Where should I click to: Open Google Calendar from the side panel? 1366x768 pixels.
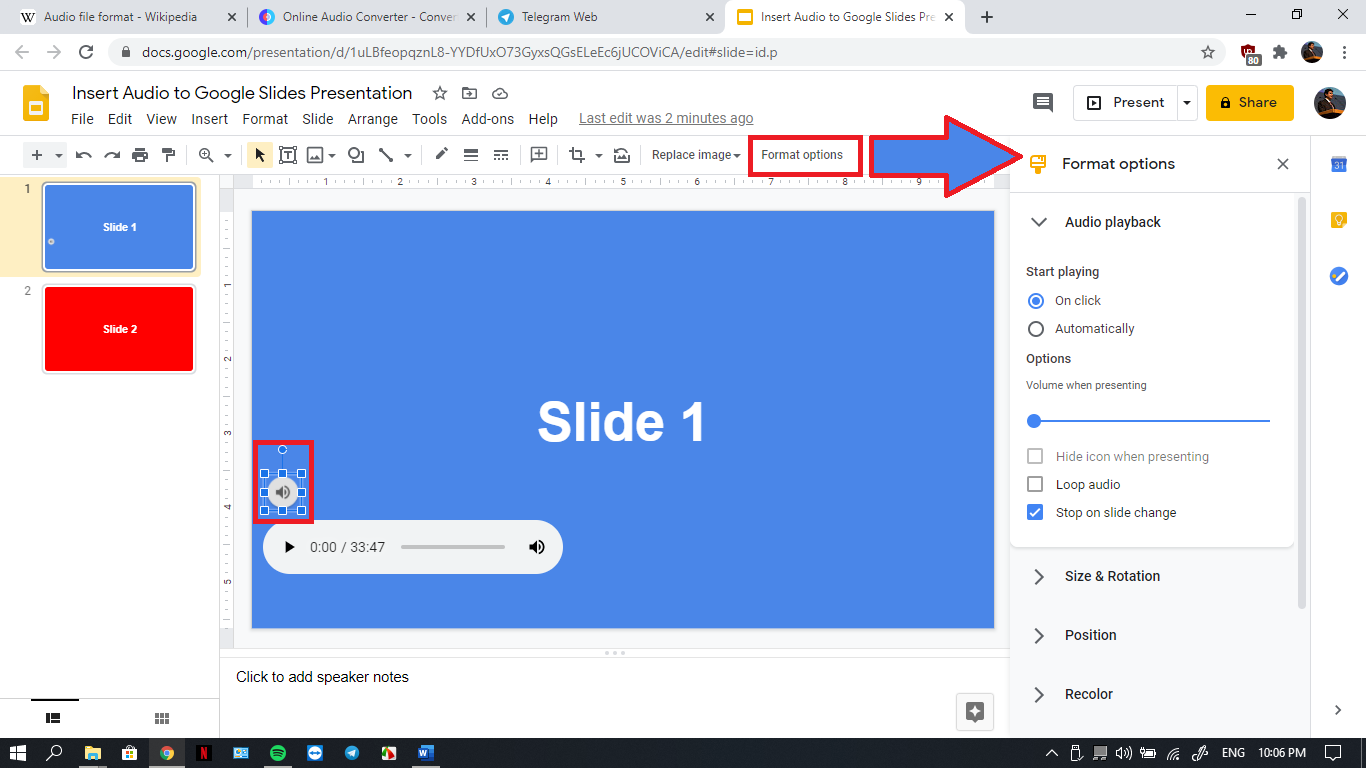(1338, 164)
